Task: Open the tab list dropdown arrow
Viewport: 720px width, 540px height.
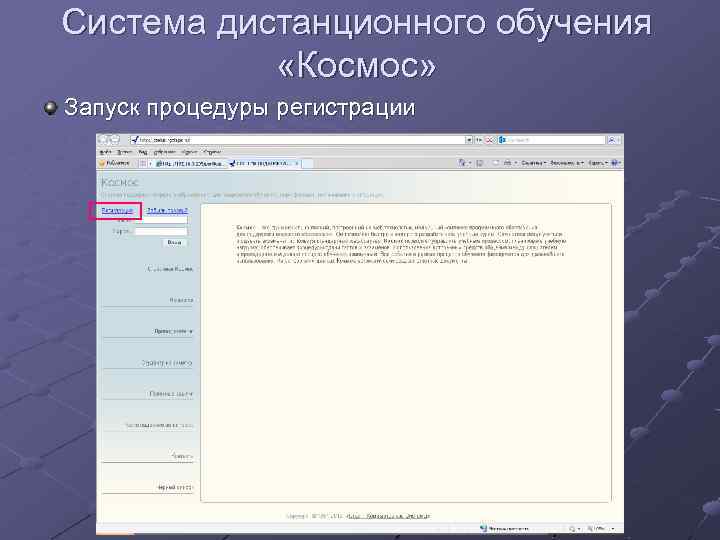Action: click(x=150, y=163)
